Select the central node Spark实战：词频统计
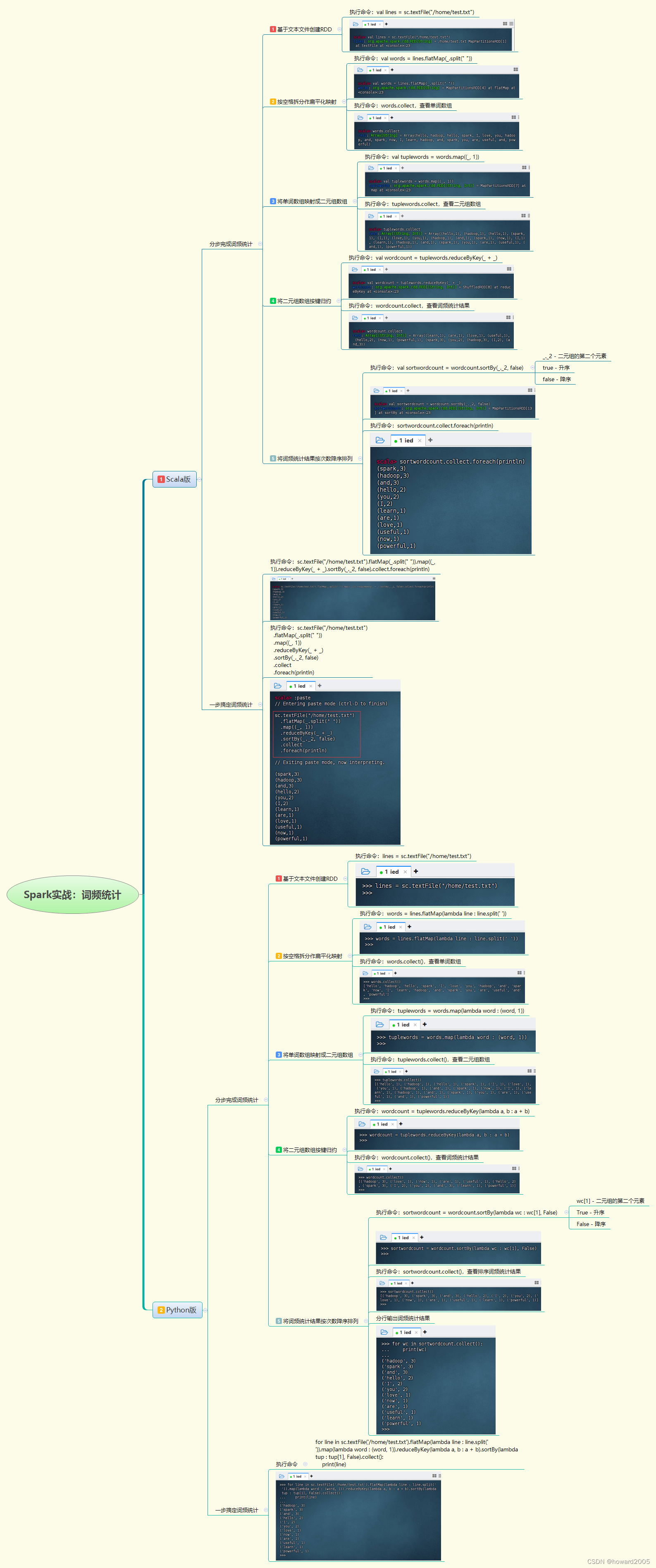The height and width of the screenshot is (1568, 656). (x=72, y=895)
